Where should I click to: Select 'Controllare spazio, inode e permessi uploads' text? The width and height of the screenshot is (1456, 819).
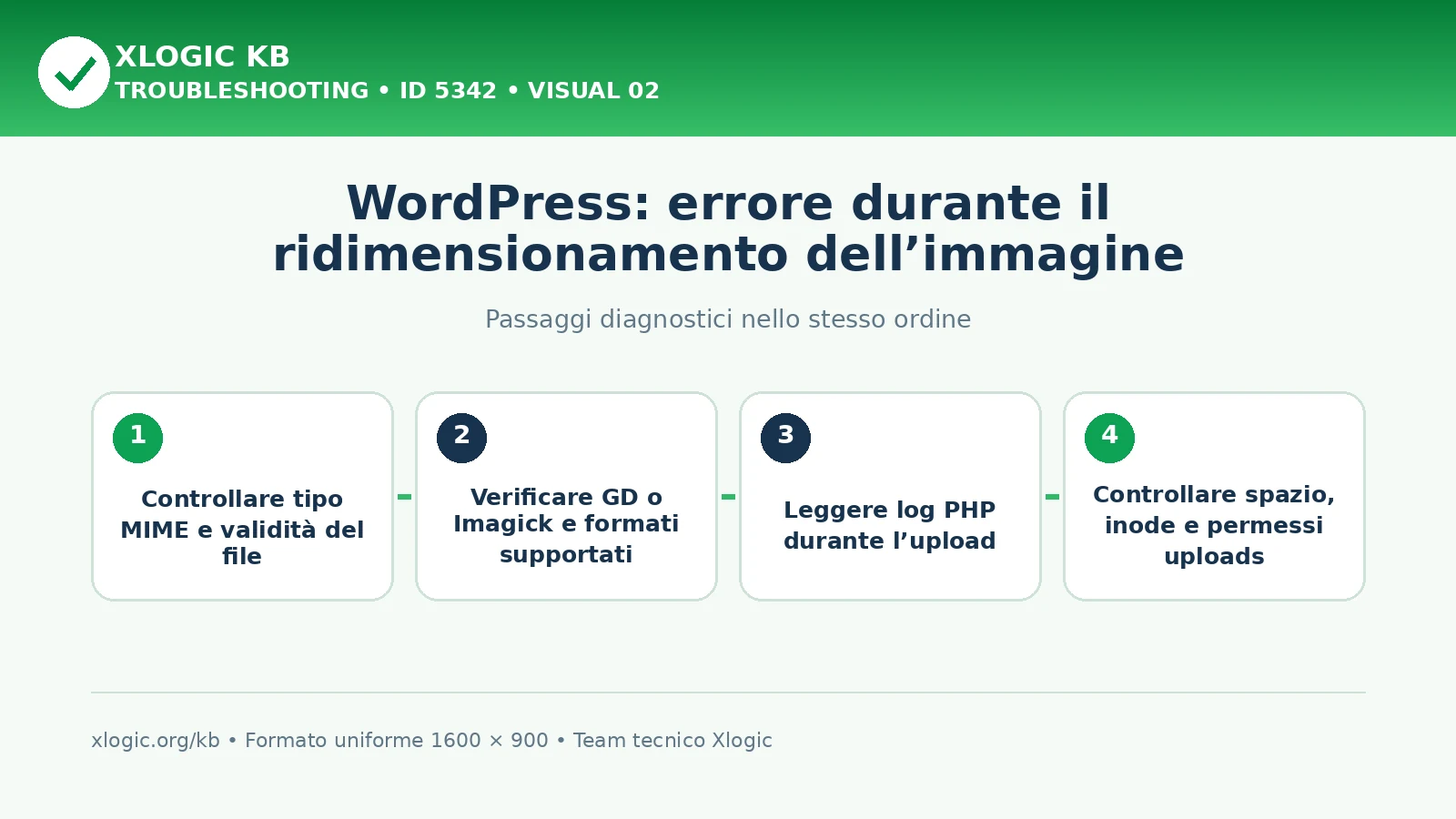[1214, 525]
